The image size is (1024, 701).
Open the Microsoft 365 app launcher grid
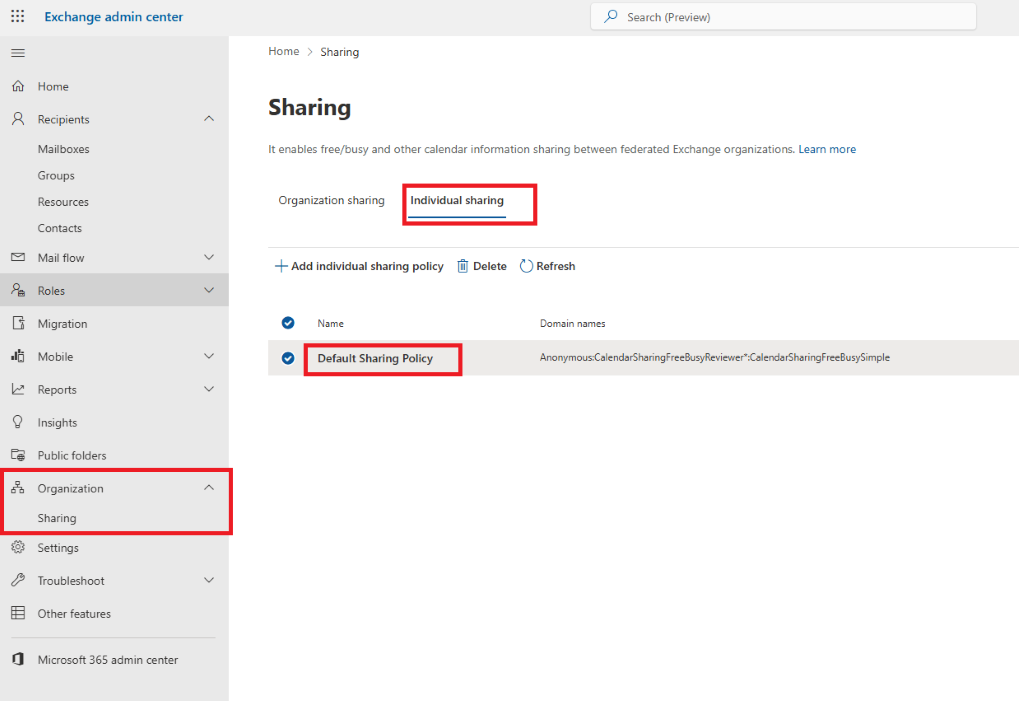pos(16,16)
